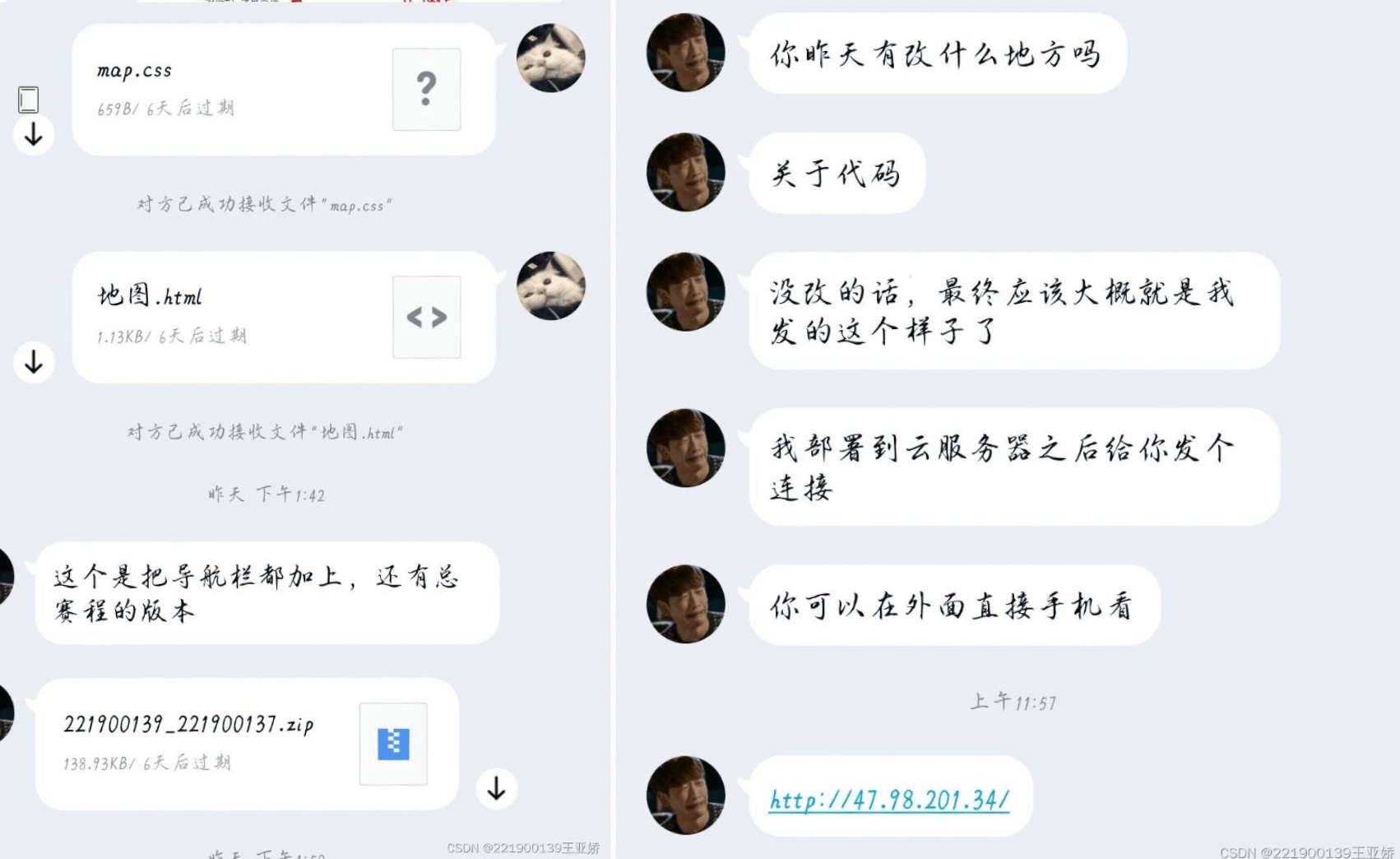Click avatar beside 我部署到云服务器 message
Viewport: 1400px width, 859px height.
pos(686,448)
